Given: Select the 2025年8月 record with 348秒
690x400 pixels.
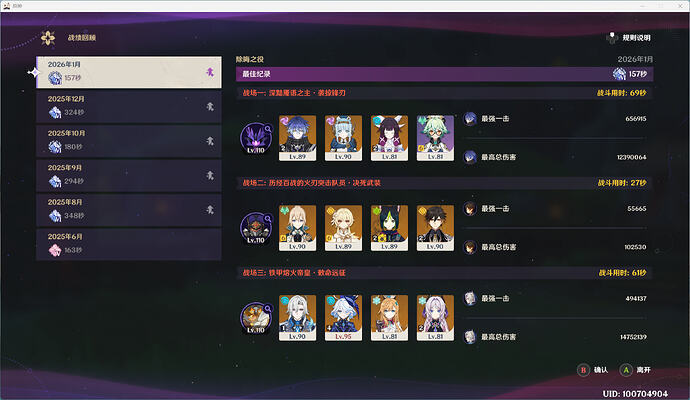Looking at the screenshot, I should [x=128, y=210].
